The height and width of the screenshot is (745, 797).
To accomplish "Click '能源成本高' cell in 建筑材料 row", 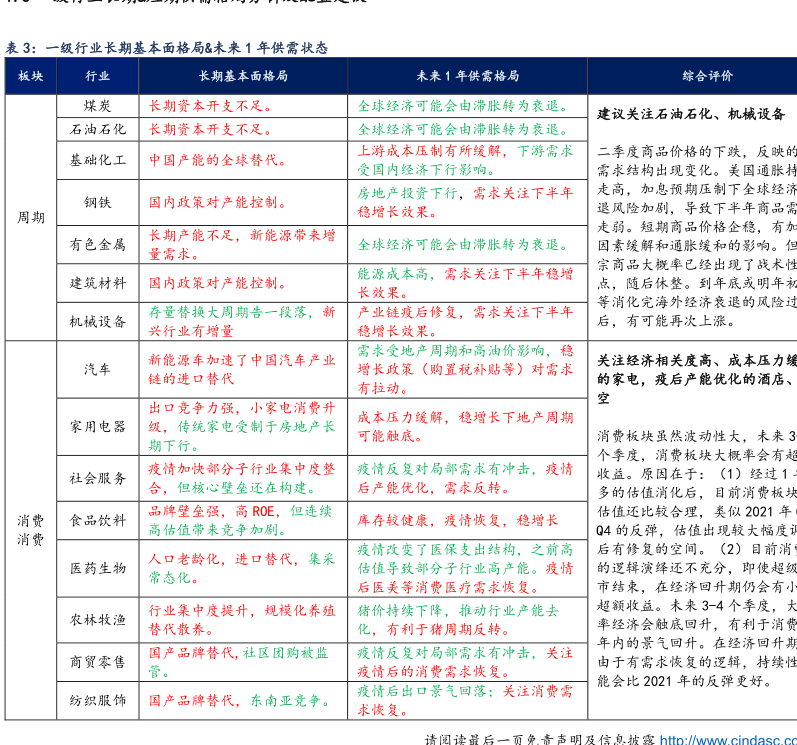I will [x=466, y=283].
